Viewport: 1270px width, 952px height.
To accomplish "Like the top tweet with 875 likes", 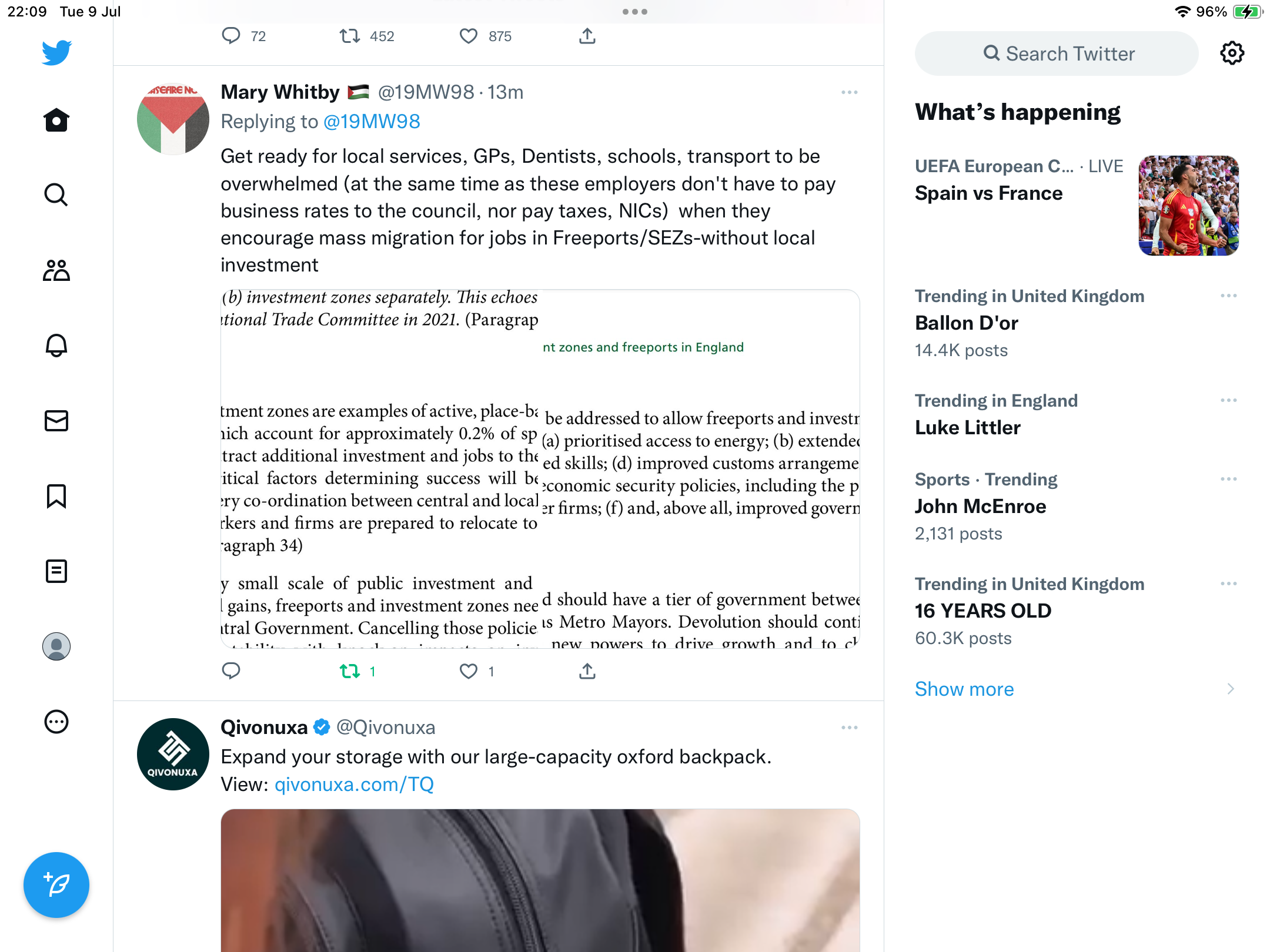I will pos(469,36).
